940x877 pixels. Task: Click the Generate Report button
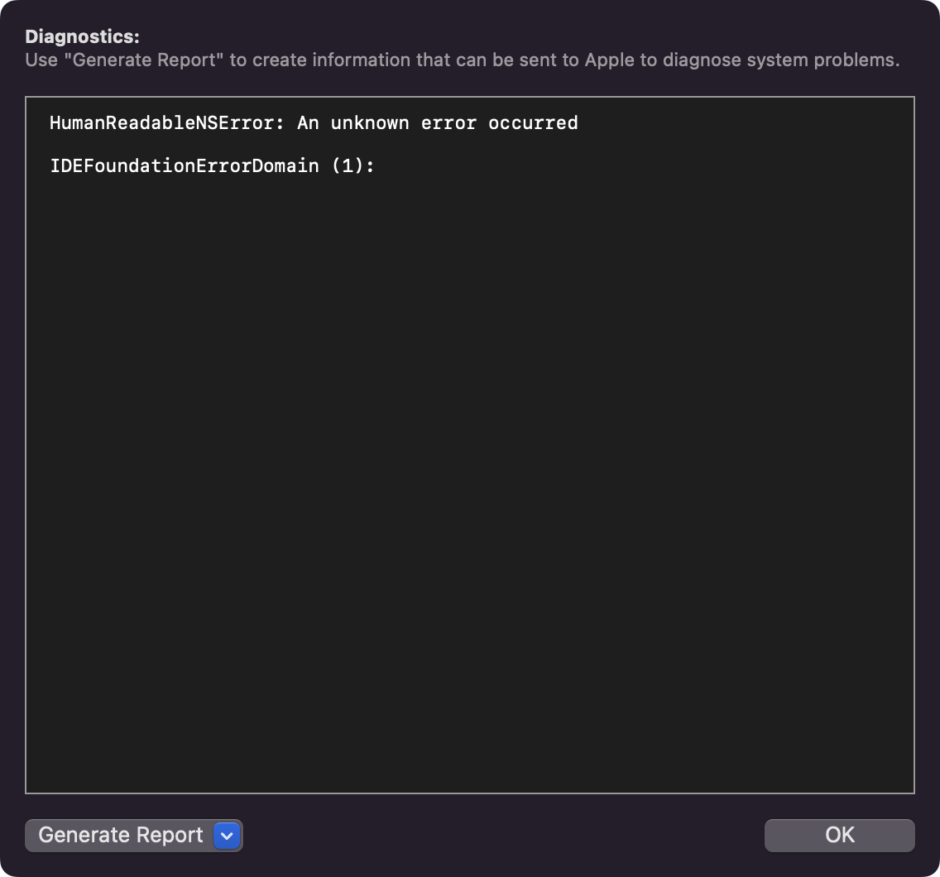pos(120,835)
